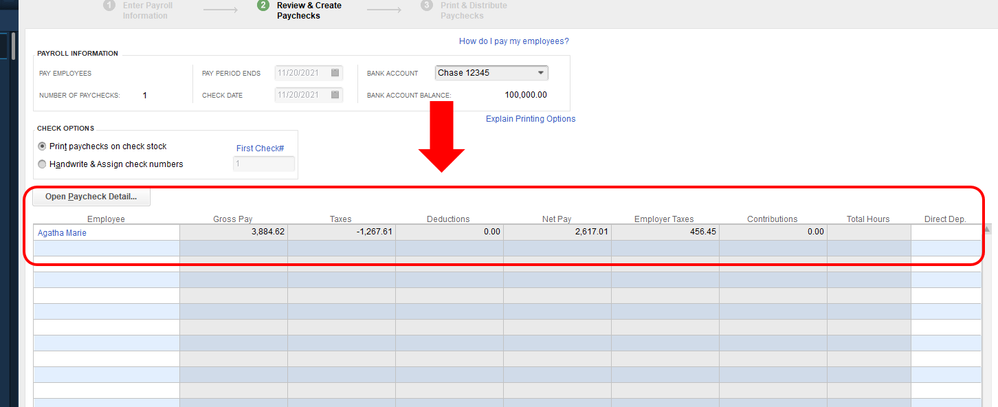Screen dimensions: 998x407
Task: Open the First Check# link
Action: pyautogui.click(x=260, y=148)
